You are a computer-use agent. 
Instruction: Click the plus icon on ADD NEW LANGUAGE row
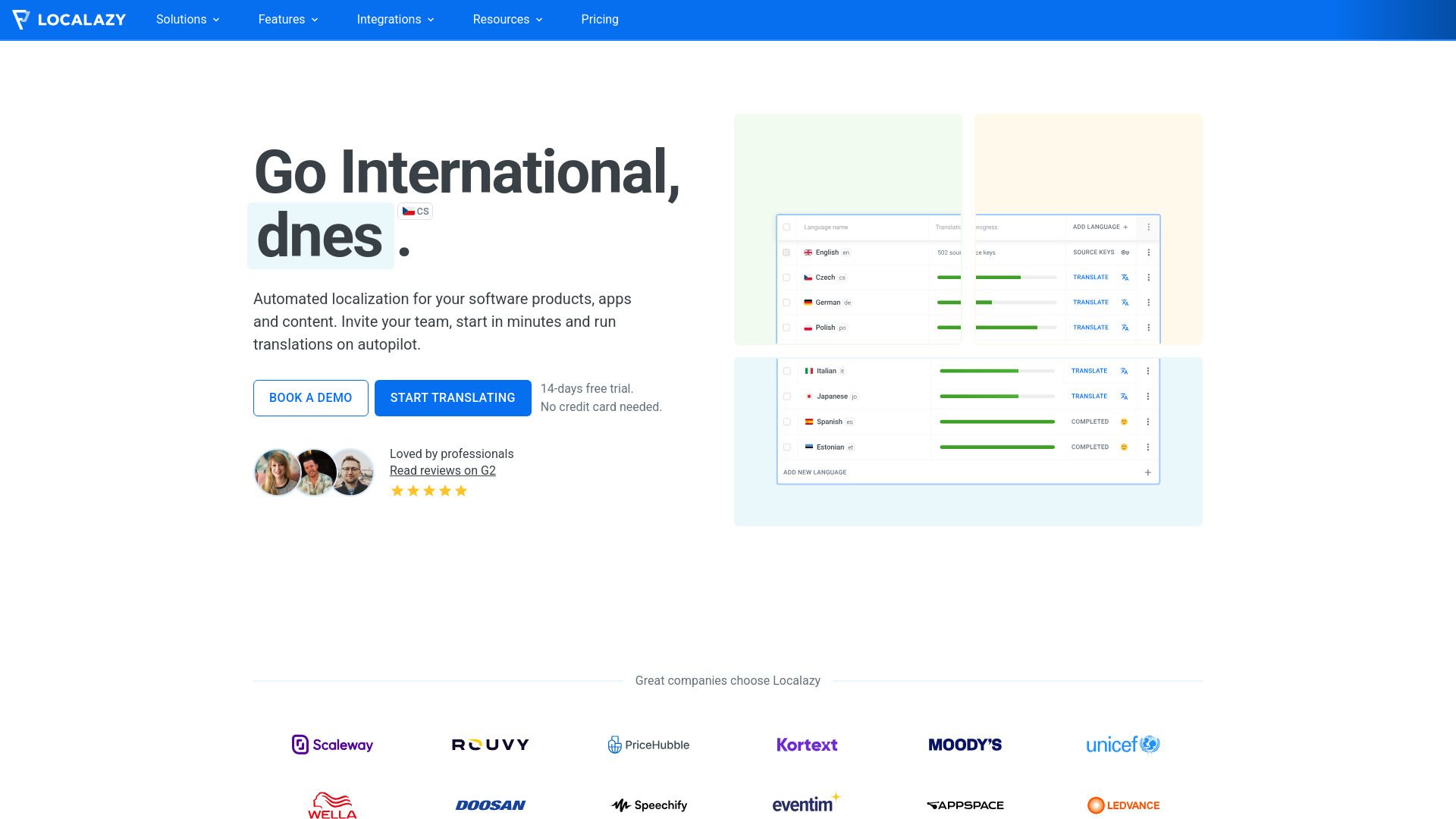pos(1147,472)
